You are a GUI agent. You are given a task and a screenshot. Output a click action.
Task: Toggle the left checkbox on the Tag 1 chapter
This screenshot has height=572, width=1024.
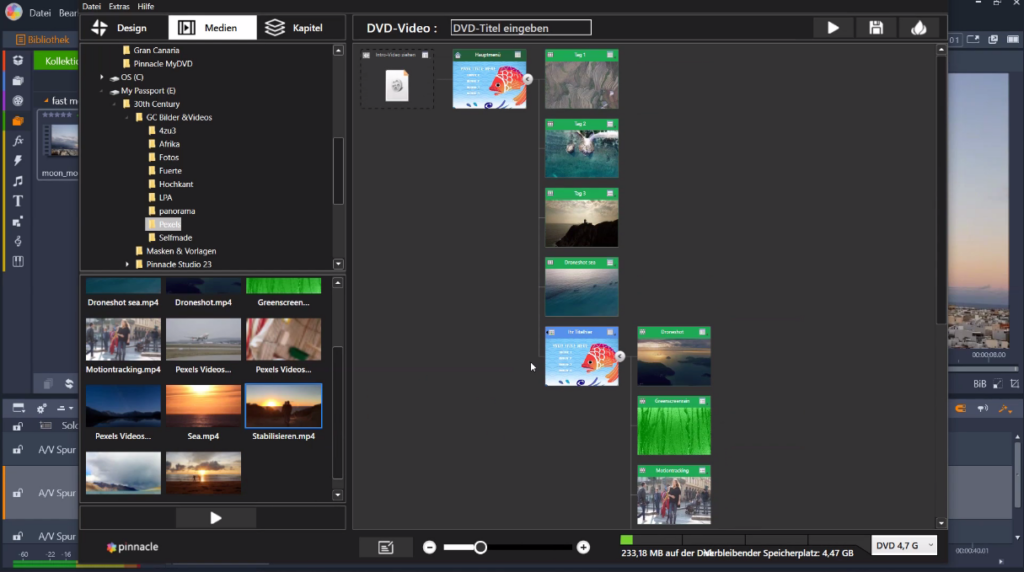551,55
